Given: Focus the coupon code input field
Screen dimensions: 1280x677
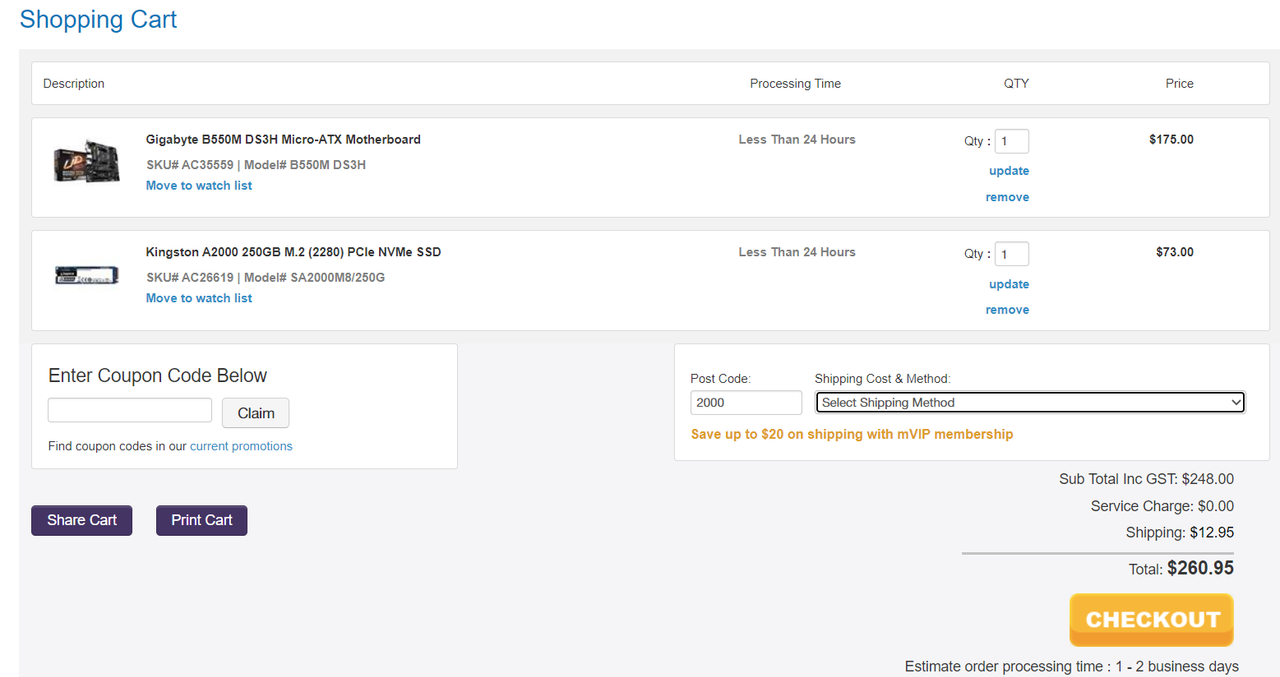Looking at the screenshot, I should [x=130, y=410].
